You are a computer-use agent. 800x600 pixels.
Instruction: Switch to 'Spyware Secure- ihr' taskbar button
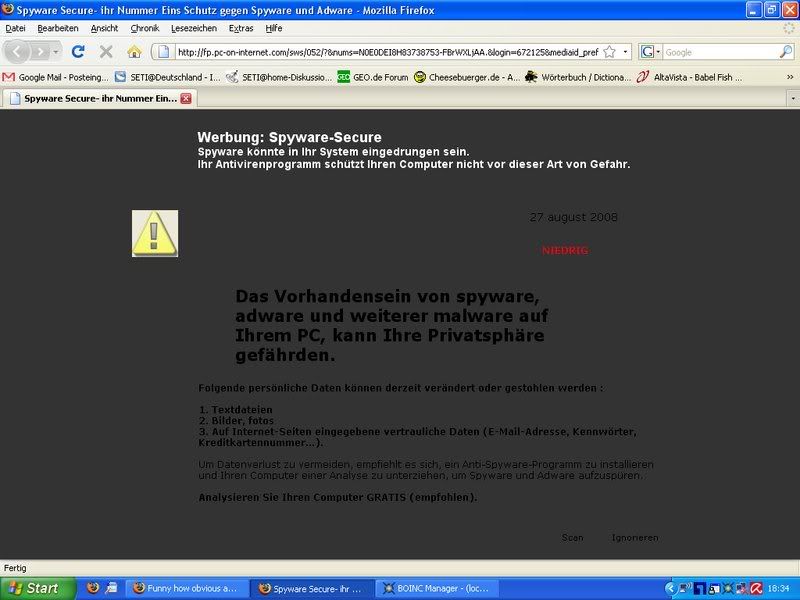tap(313, 588)
